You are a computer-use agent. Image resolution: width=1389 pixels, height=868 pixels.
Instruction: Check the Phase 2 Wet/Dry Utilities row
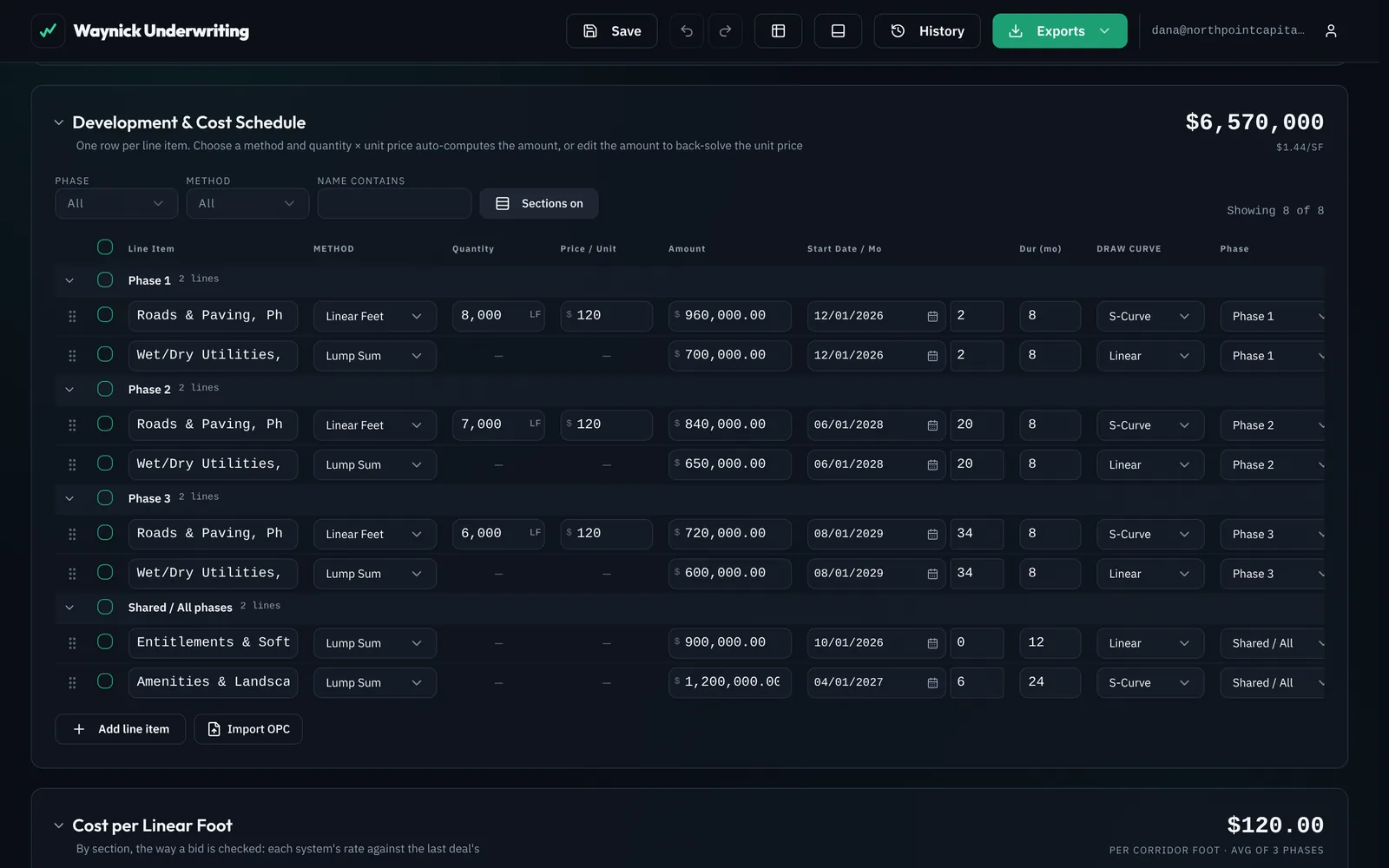pos(105,464)
